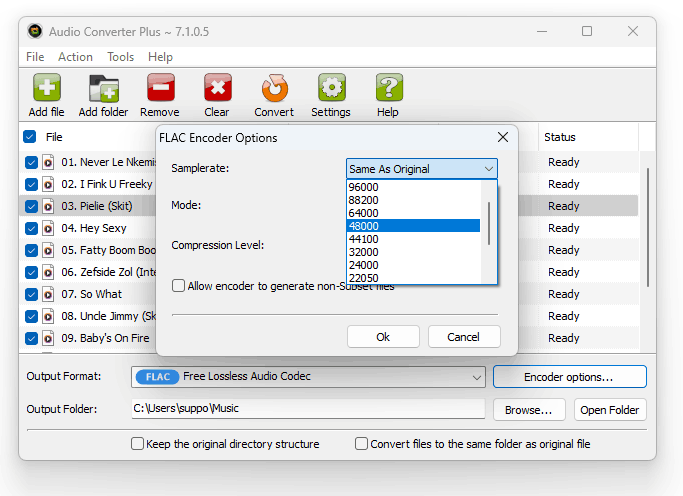Enable Allow encoder to generate non-Subset files

coord(178,286)
